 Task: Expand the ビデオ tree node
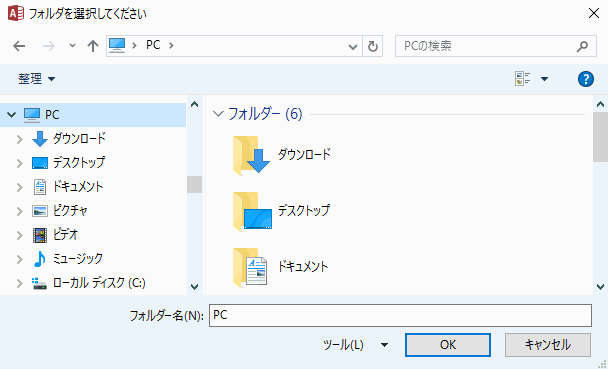coord(19,235)
